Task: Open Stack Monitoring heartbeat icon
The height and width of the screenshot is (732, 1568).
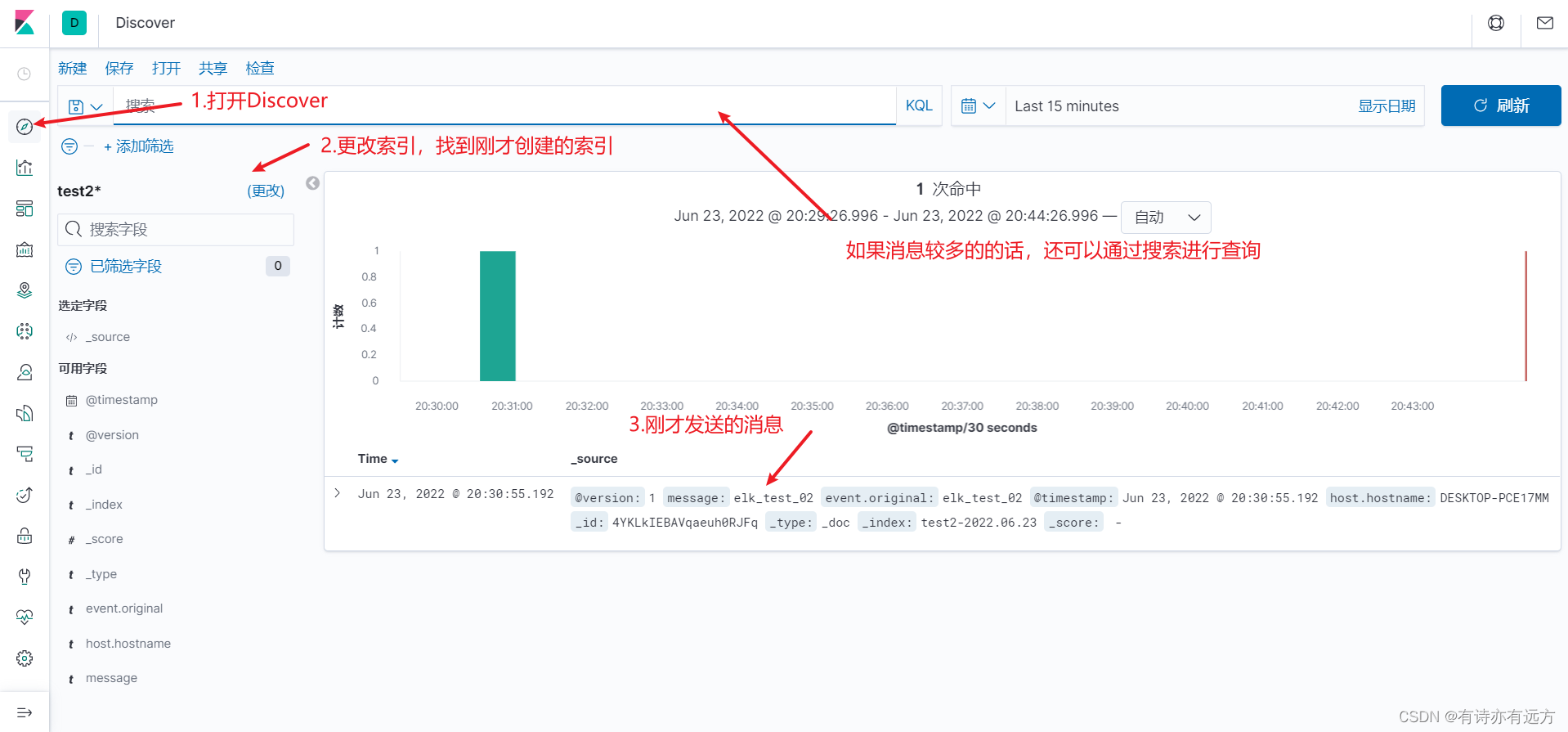Action: click(x=25, y=617)
